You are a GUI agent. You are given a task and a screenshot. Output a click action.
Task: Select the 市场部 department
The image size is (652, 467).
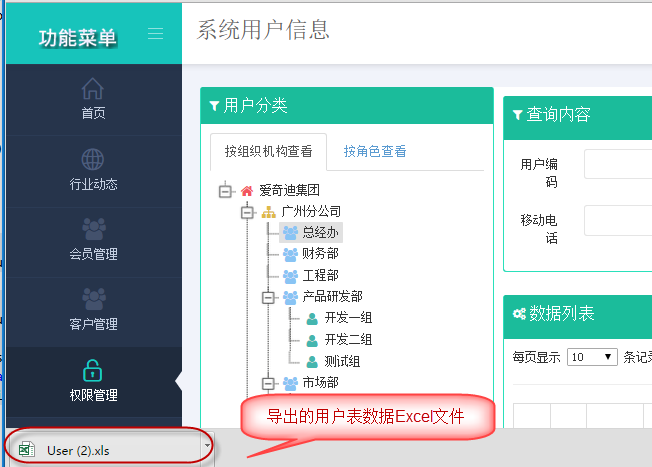tap(320, 383)
